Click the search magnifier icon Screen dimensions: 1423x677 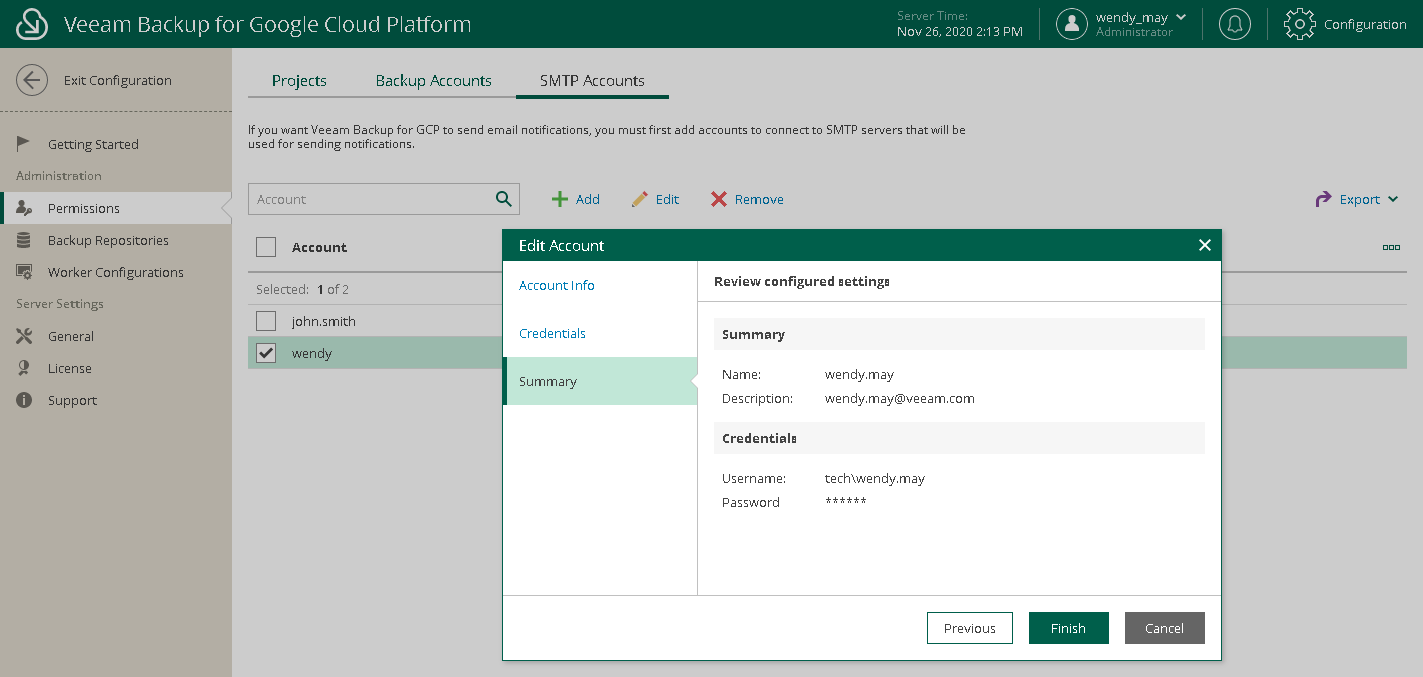(x=504, y=199)
